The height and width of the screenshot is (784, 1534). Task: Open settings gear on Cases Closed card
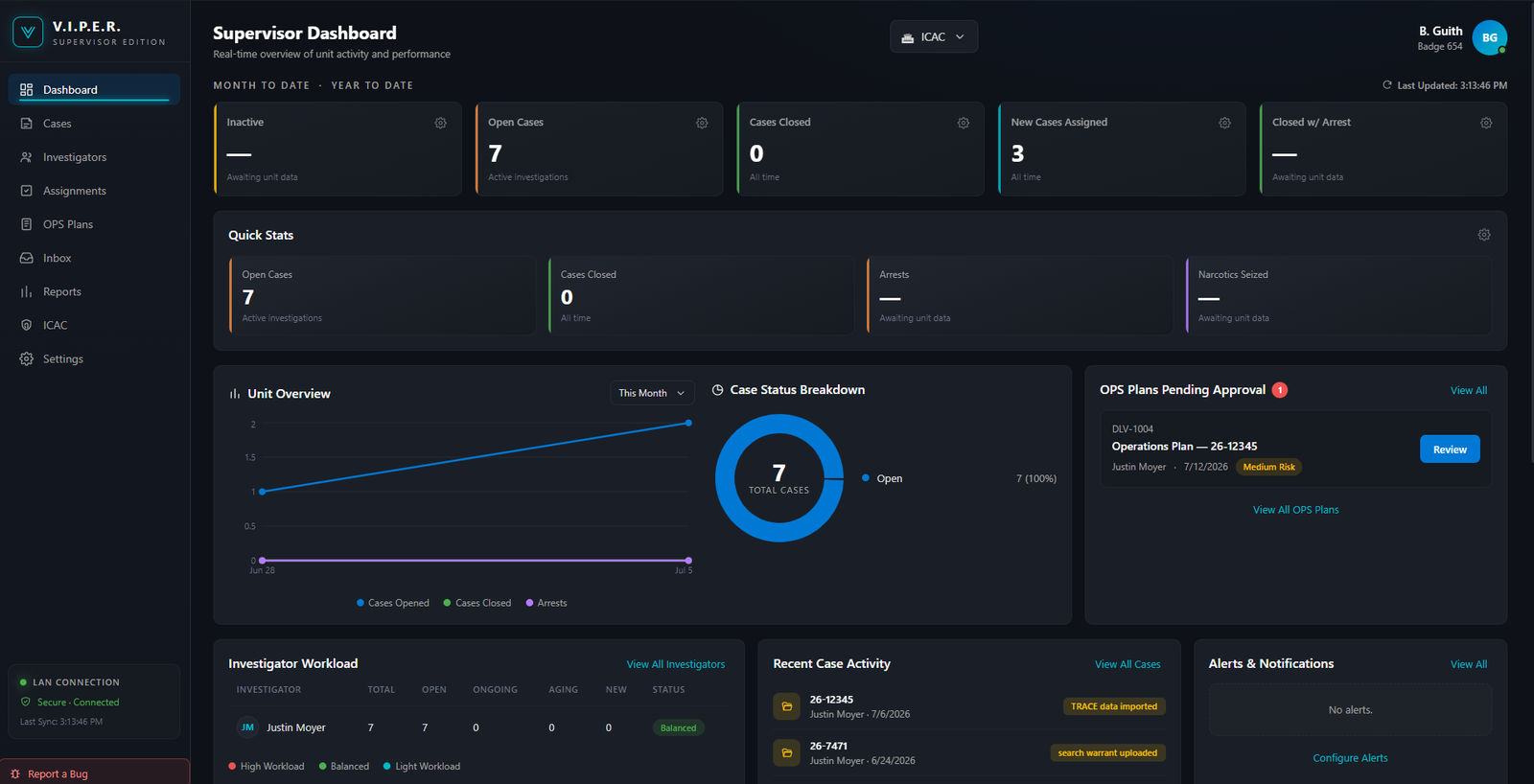[963, 123]
